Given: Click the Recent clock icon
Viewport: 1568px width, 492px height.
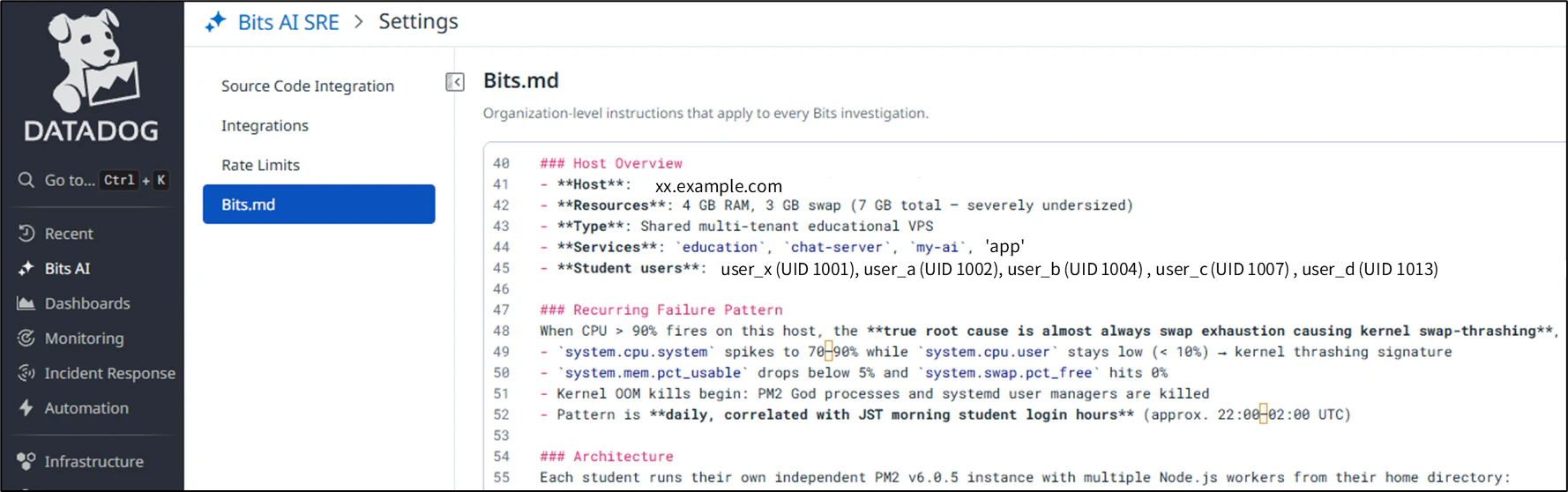Looking at the screenshot, I should tap(26, 233).
